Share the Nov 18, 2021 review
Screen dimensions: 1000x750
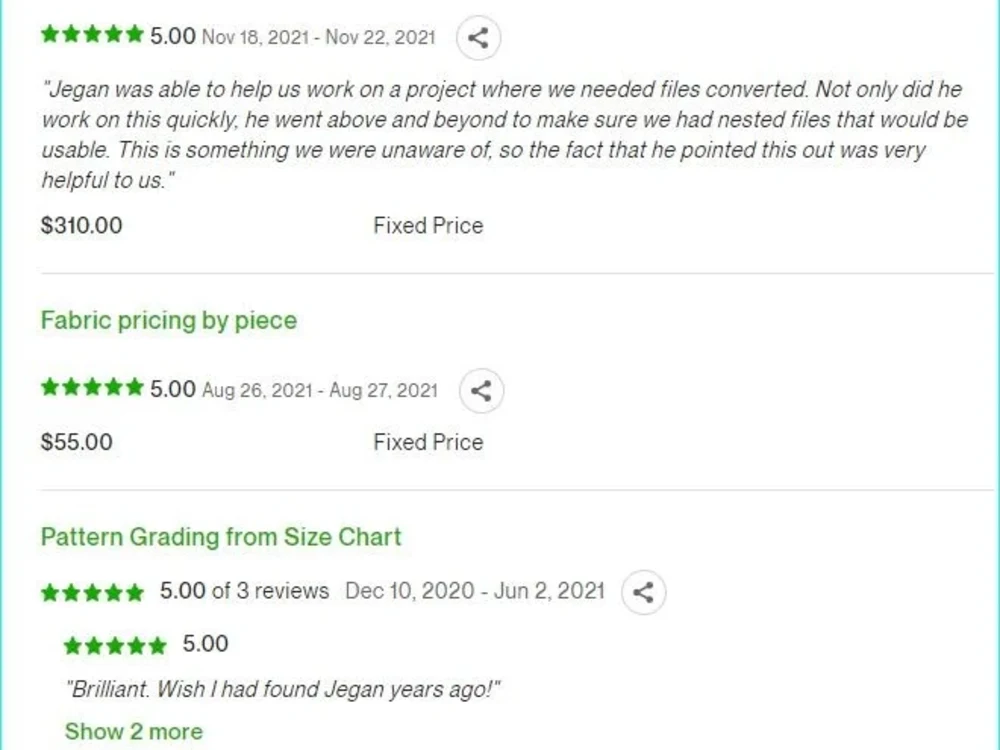coord(478,38)
